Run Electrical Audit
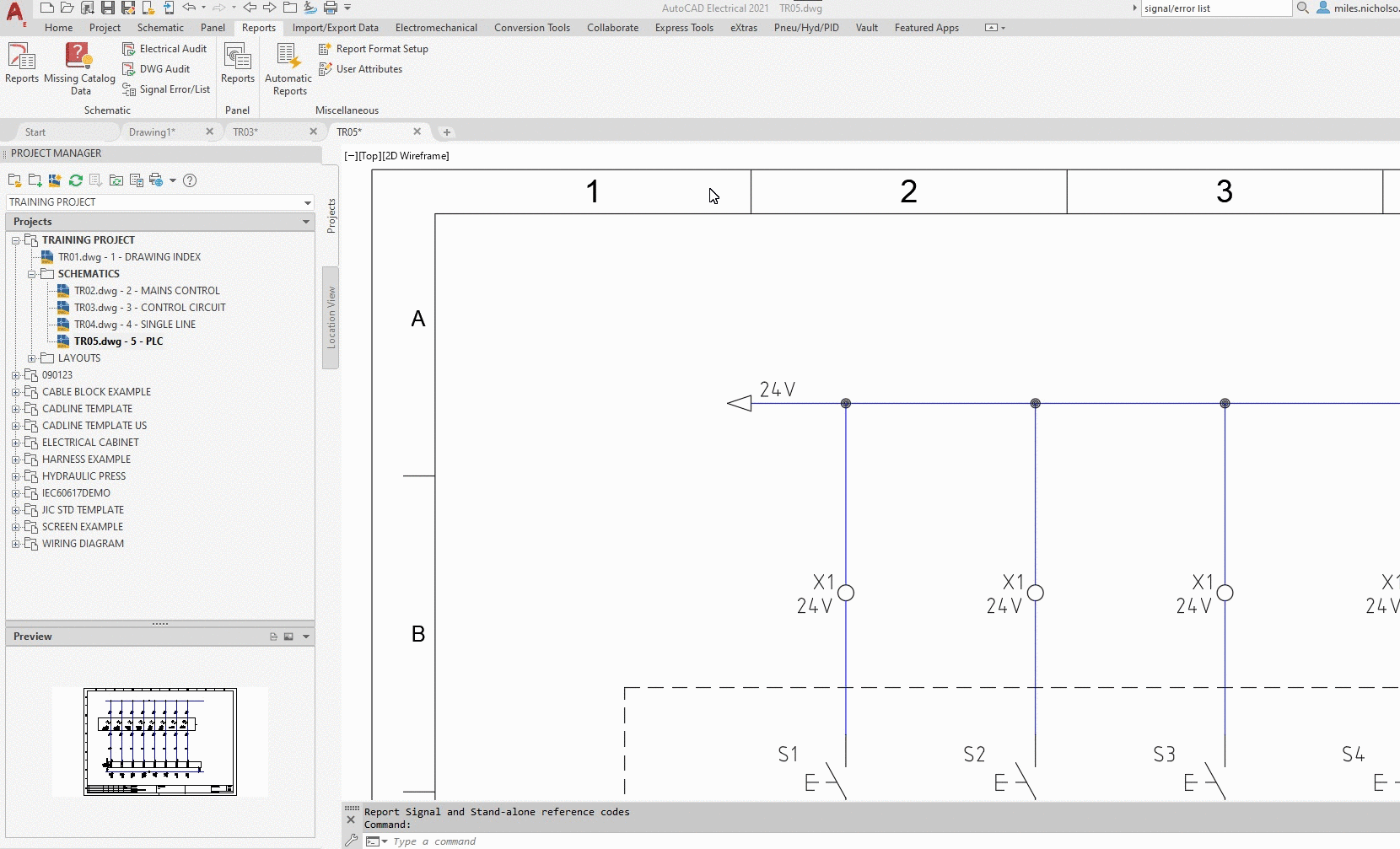Image resolution: width=1400 pixels, height=849 pixels. (x=164, y=49)
